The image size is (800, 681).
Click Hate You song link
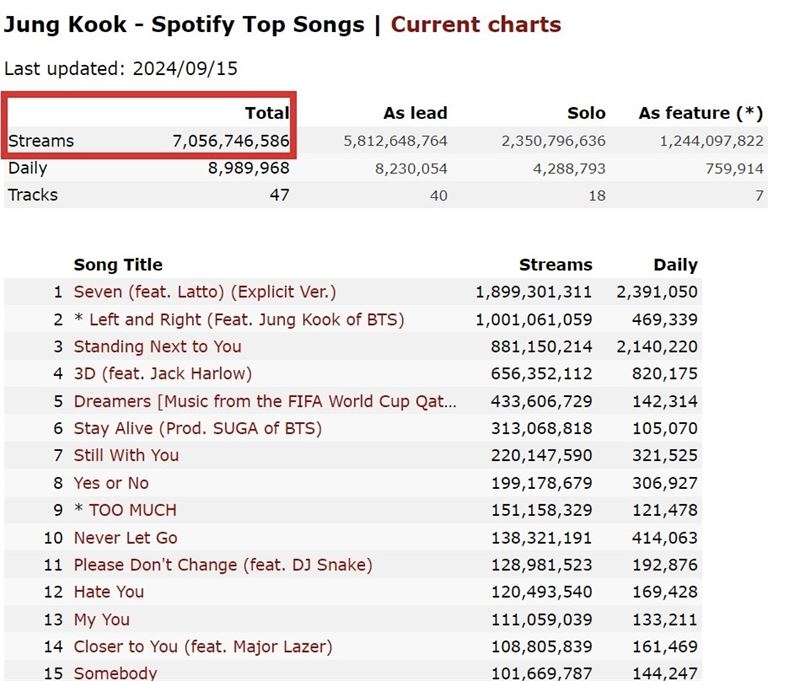click(109, 592)
